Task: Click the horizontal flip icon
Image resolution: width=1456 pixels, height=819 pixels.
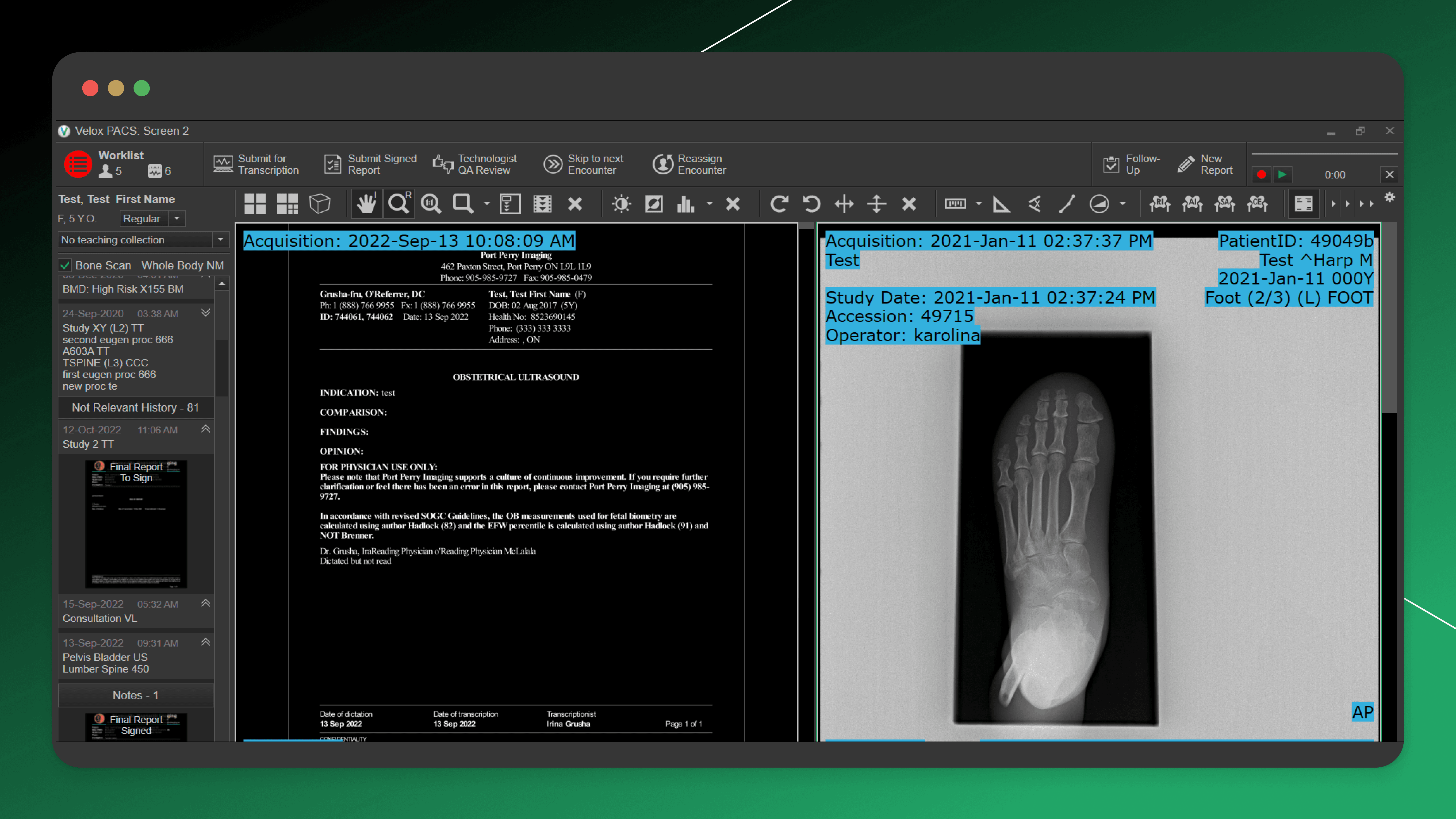Action: coord(844,204)
